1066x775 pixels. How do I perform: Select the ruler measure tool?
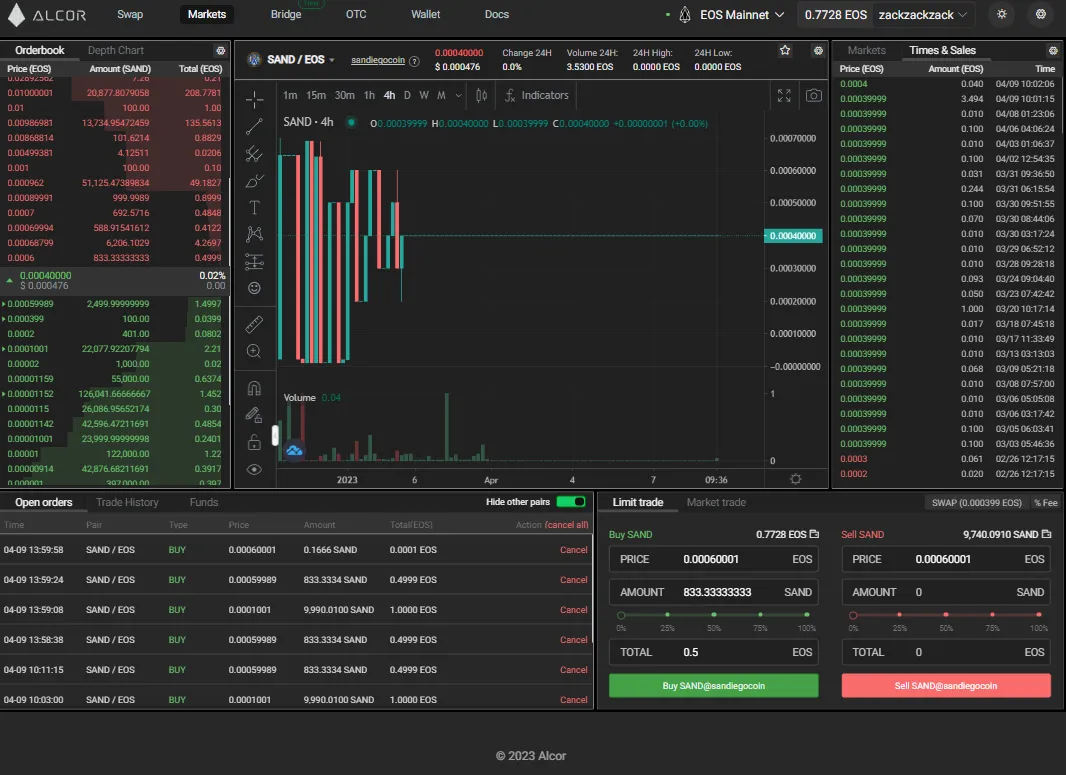tap(254, 324)
